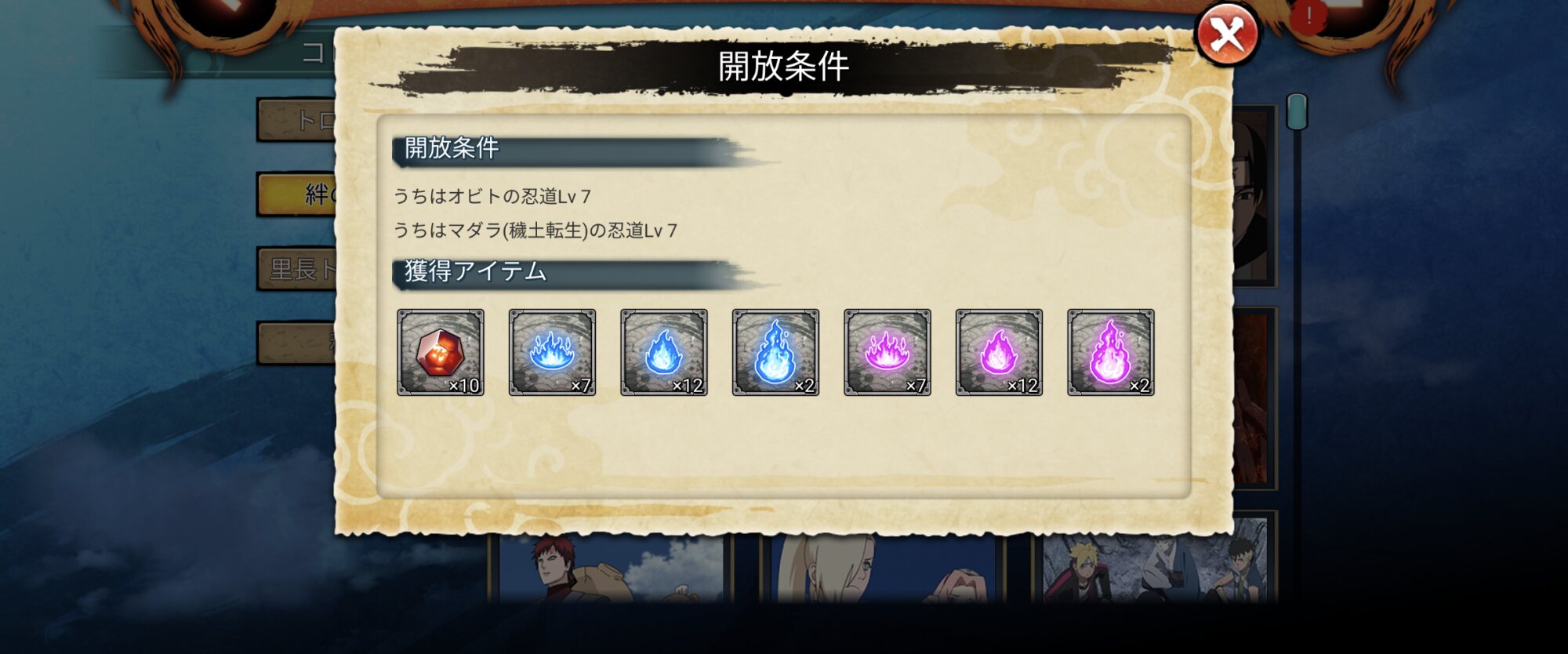
Task: Select the top ト… tab in sidebar
Action: coord(298,120)
